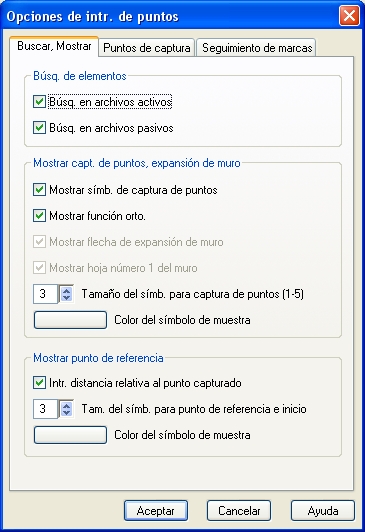Open the Puntos de captura tab
This screenshot has height=532, width=365.
point(147,48)
